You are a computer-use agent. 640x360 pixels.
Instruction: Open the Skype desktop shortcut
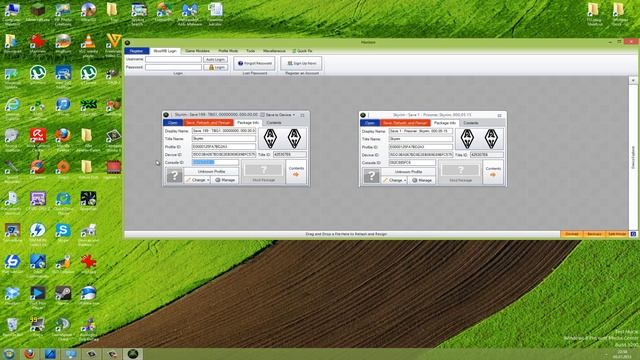pos(63,233)
